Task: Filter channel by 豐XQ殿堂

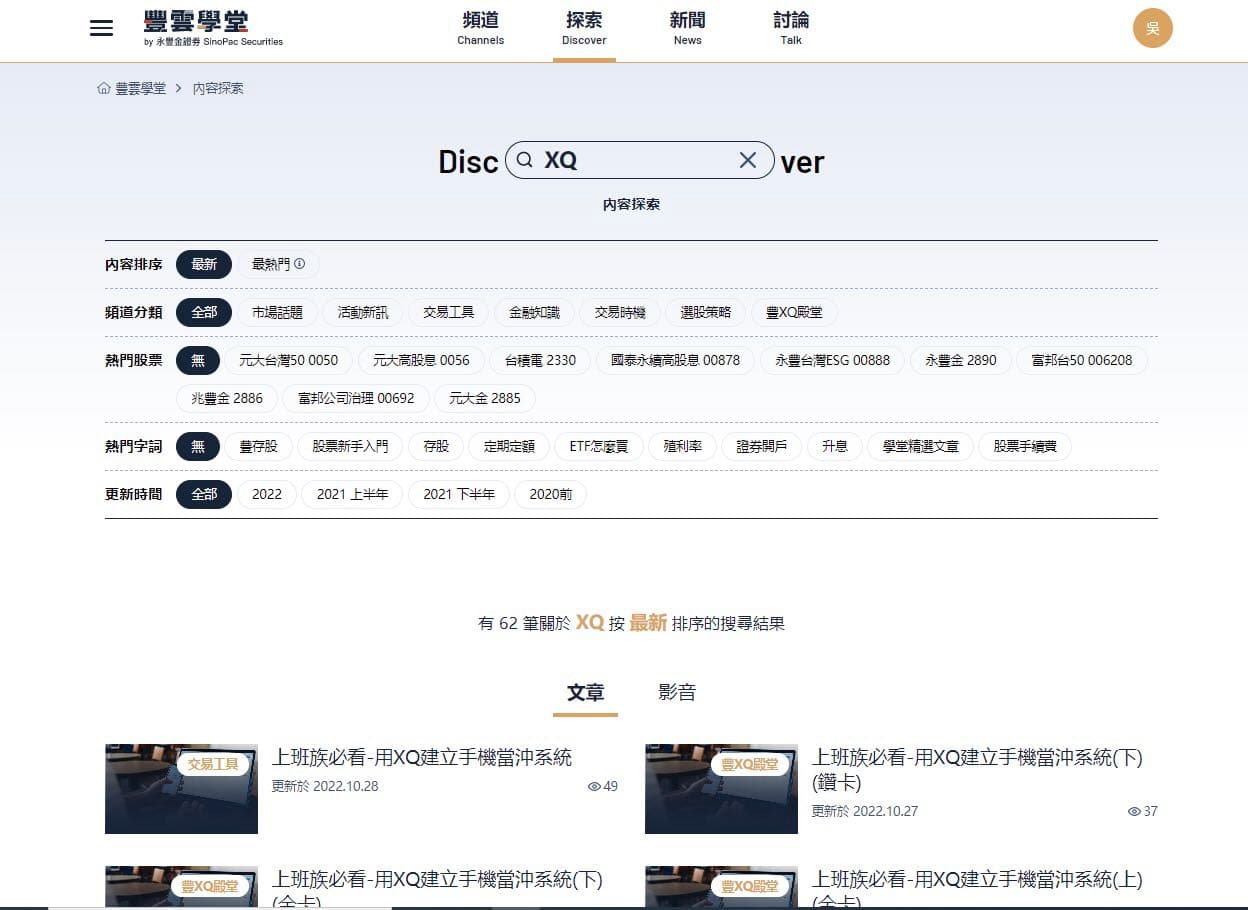Action: [x=795, y=312]
